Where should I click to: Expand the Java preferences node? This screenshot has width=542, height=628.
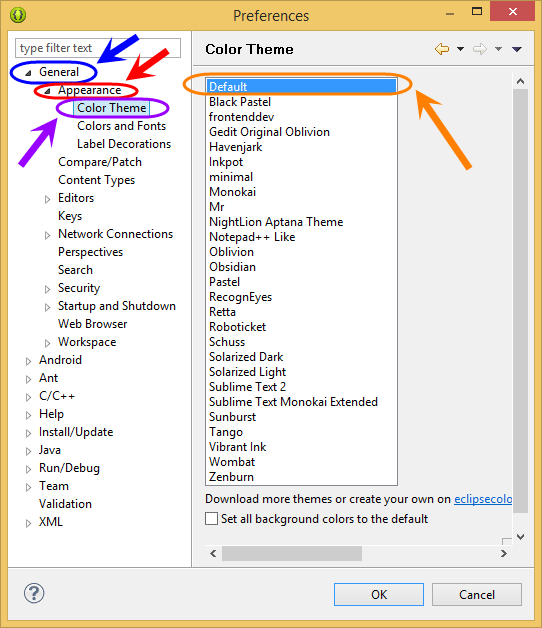[28, 451]
